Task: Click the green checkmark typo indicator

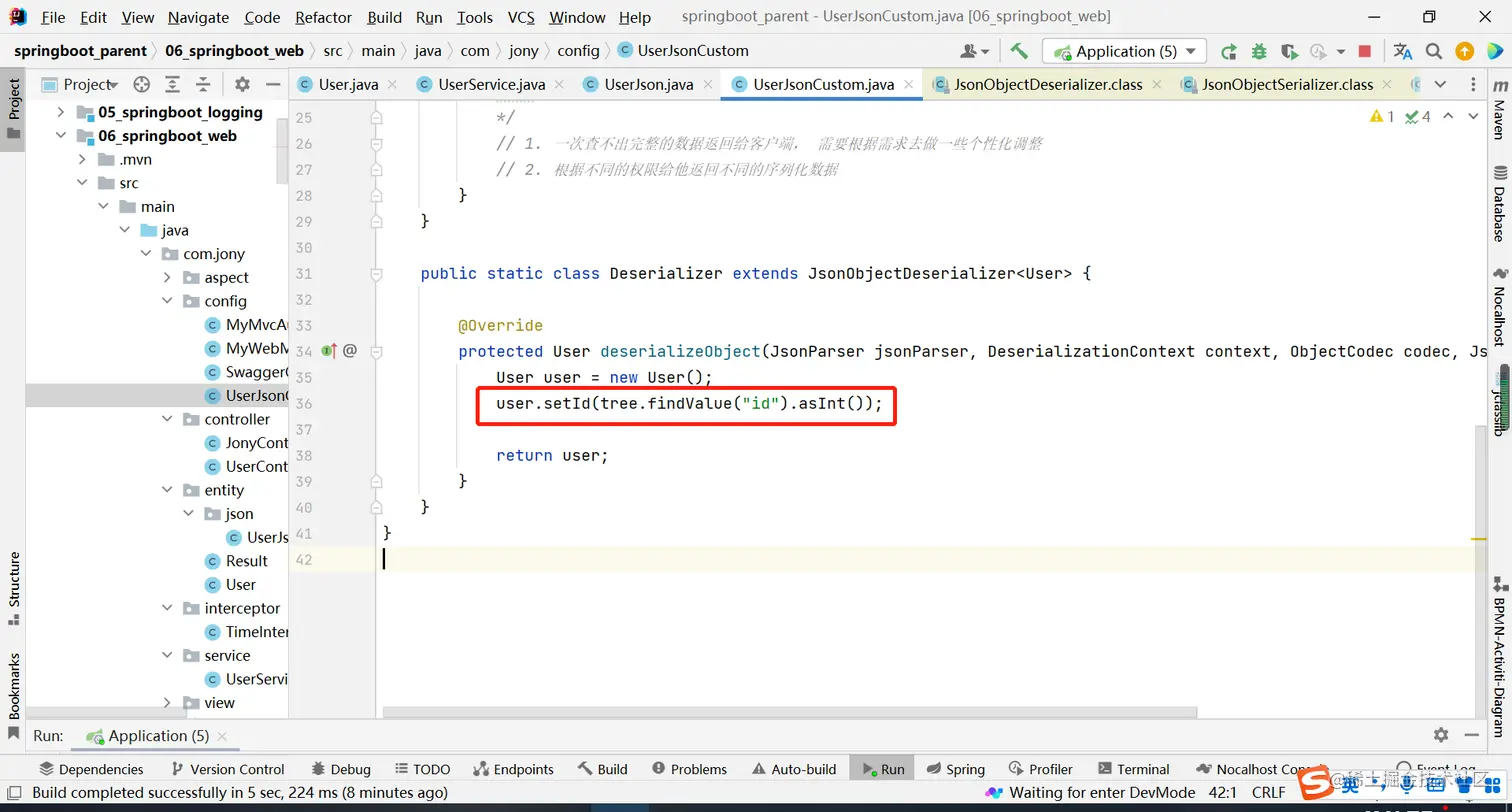Action: [1418, 117]
